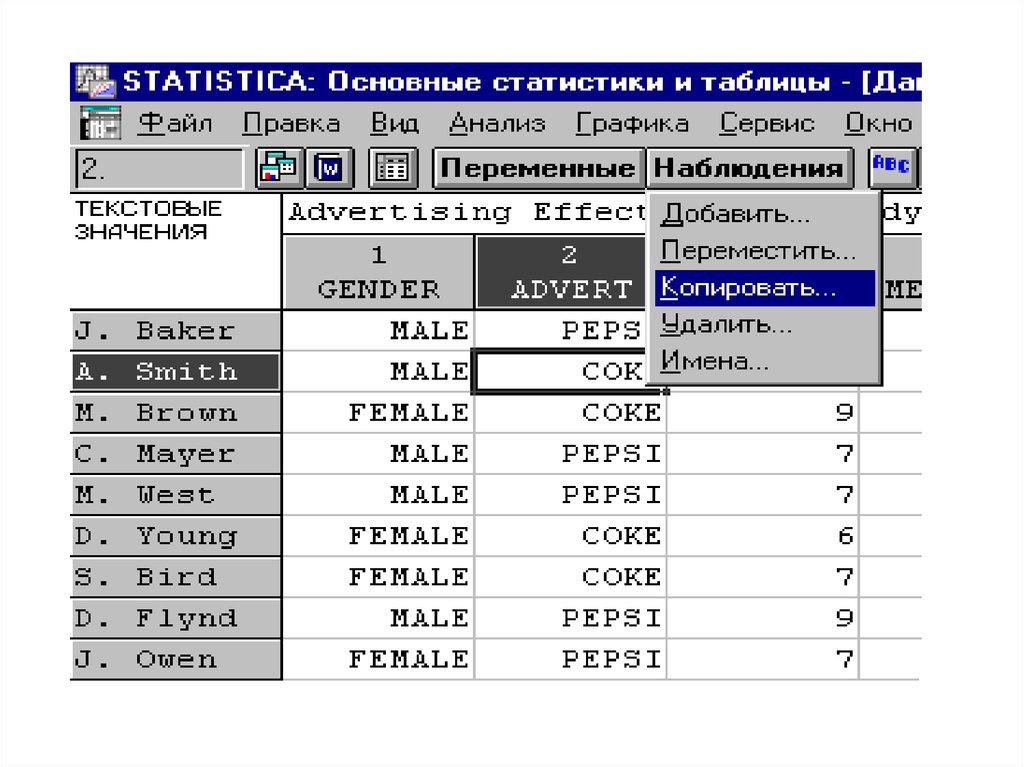The width and height of the screenshot is (1024, 767).
Task: Click the COKE cell in S. Bird row
Action: point(571,578)
